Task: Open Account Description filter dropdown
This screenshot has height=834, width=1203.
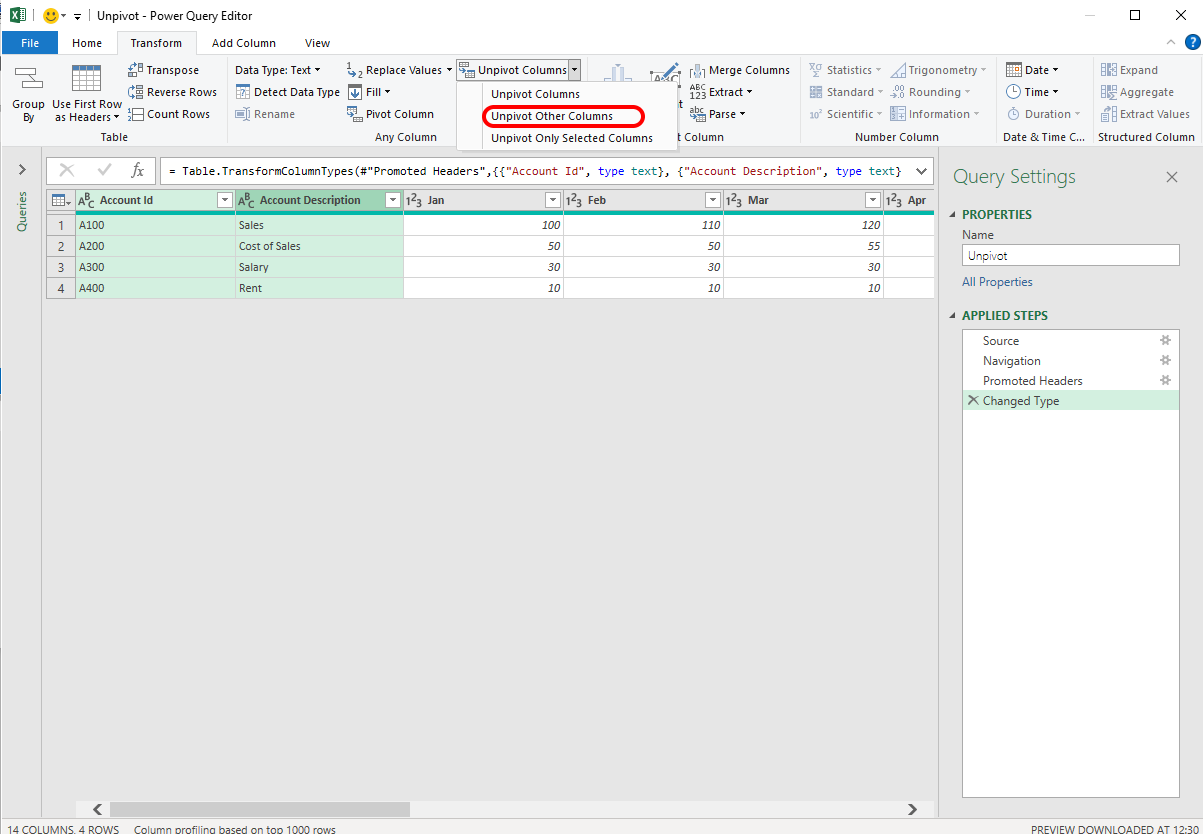Action: coord(393,200)
